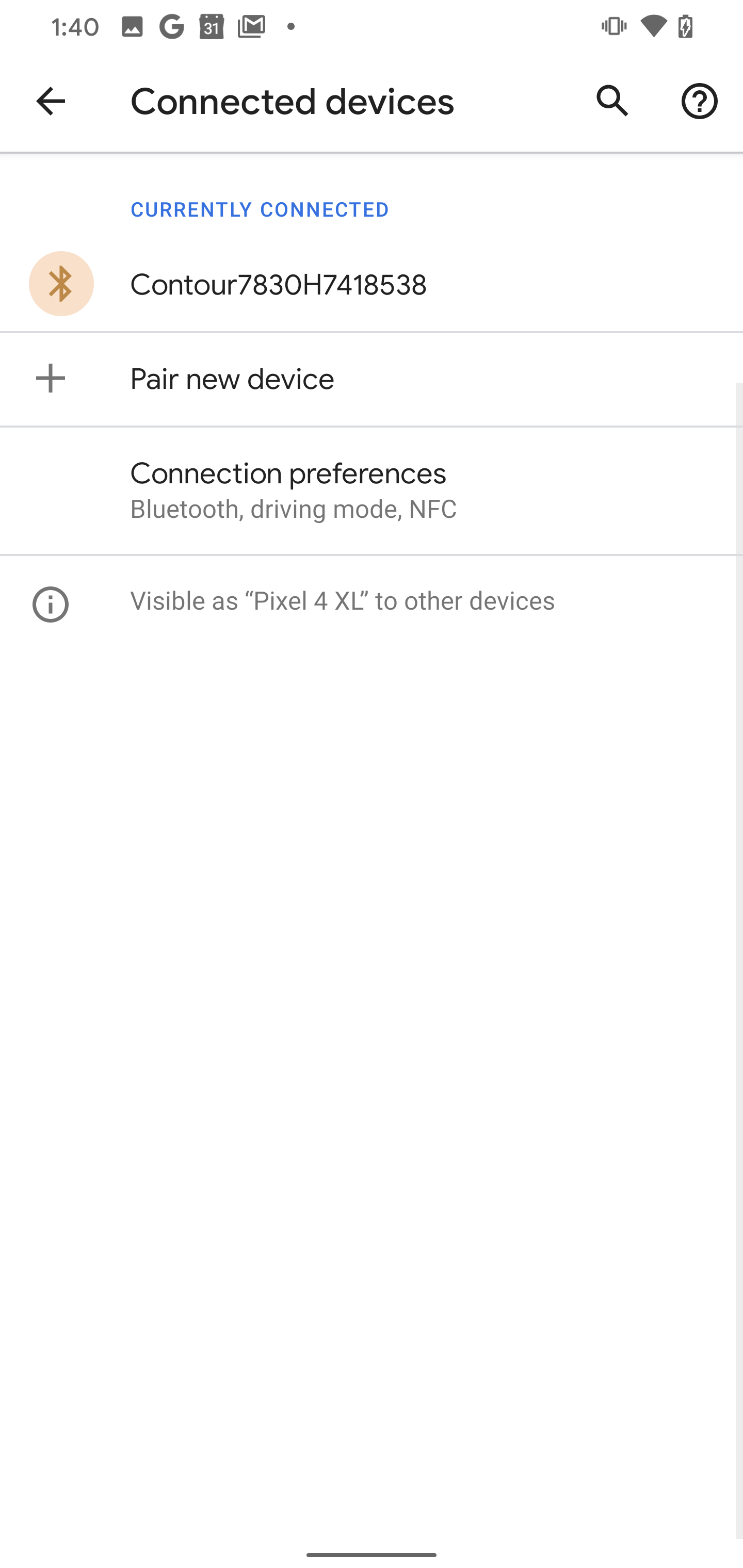Screen dimensions: 743x1568
Task: Tap the calendar notification icon in status bar
Action: 212,27
